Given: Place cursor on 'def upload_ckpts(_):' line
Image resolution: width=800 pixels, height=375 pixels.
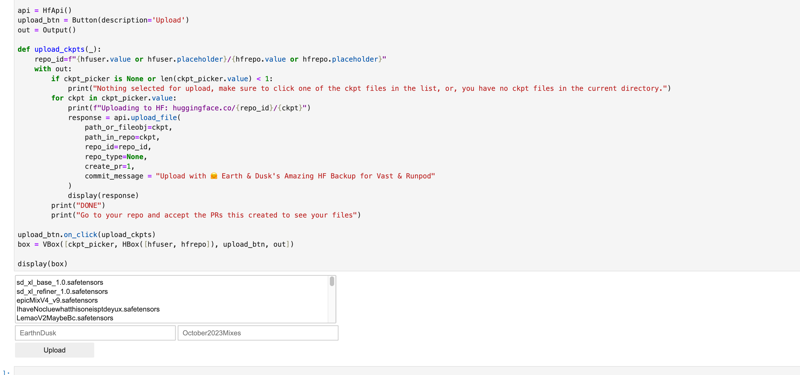Looking at the screenshot, I should 60,49.
